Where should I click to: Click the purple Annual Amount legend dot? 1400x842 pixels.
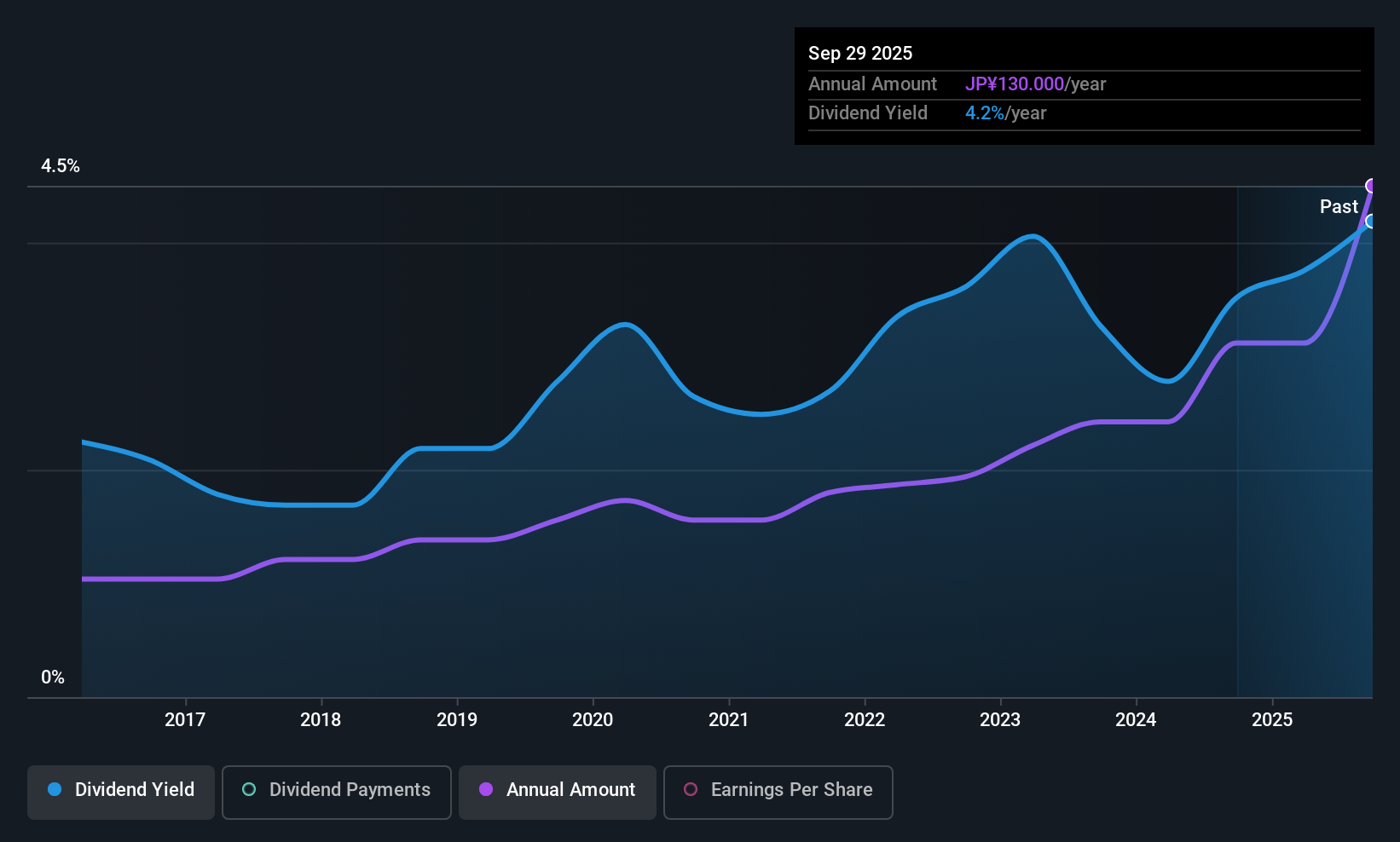click(x=485, y=790)
